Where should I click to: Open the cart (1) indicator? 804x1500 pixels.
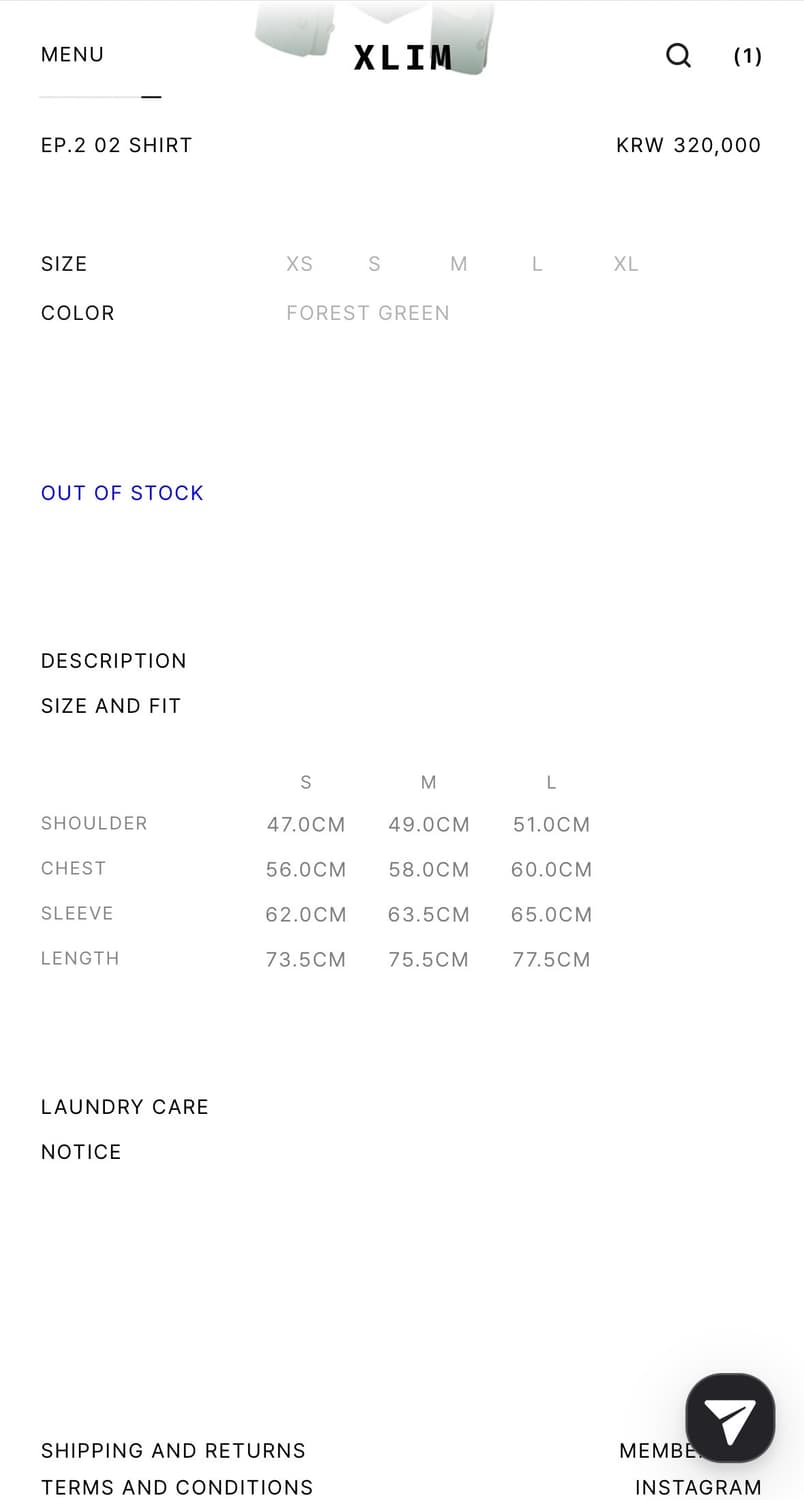coord(747,56)
